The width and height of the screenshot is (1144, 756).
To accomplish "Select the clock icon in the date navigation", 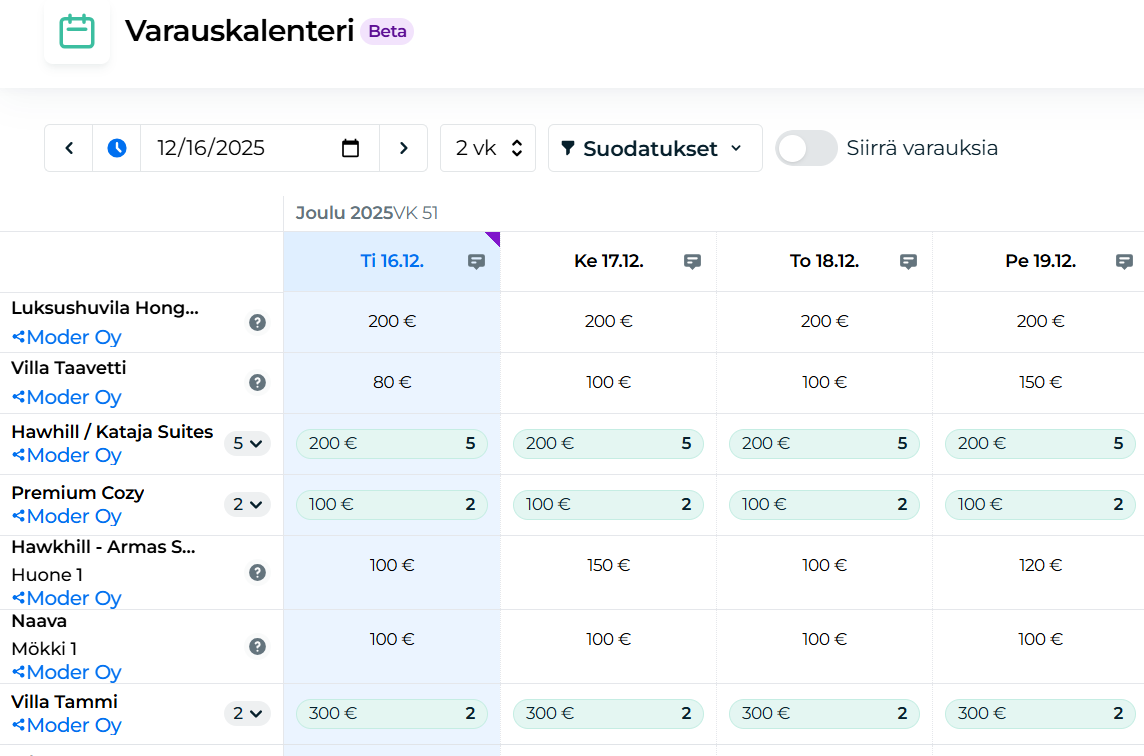I will [116, 147].
